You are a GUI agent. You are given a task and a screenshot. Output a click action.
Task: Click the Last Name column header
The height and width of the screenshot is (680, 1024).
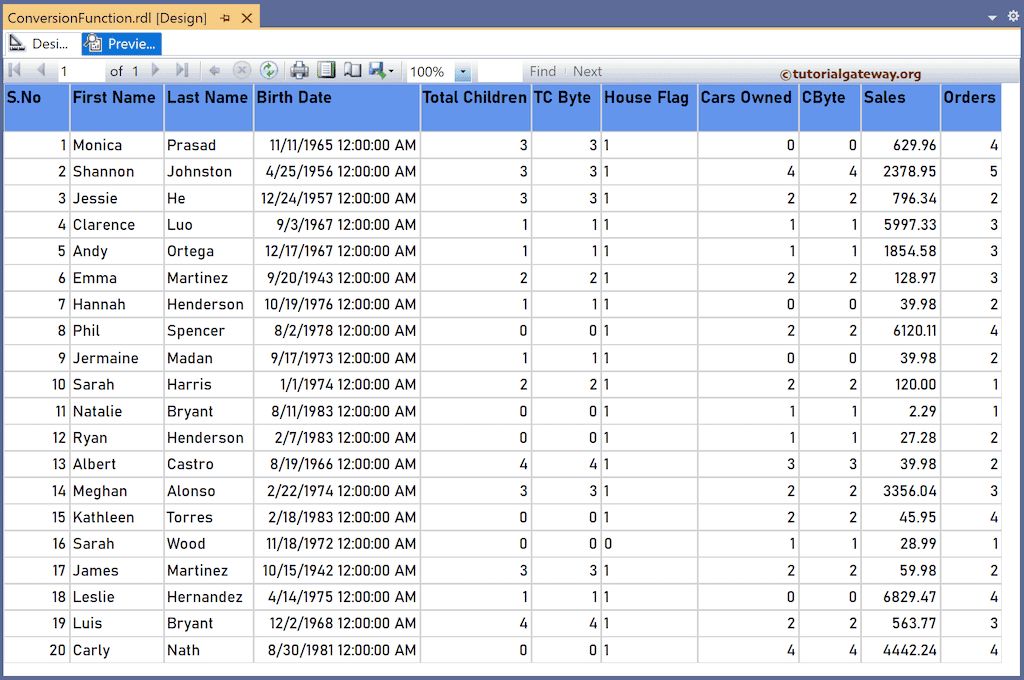[x=208, y=107]
